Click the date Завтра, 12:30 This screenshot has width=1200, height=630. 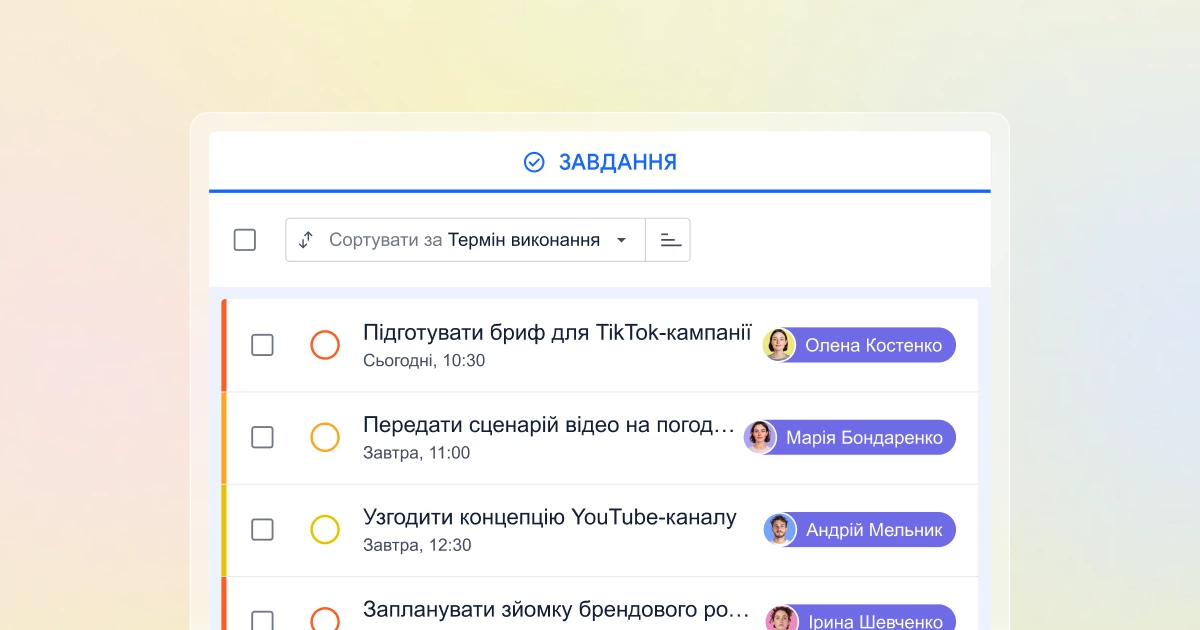417,545
